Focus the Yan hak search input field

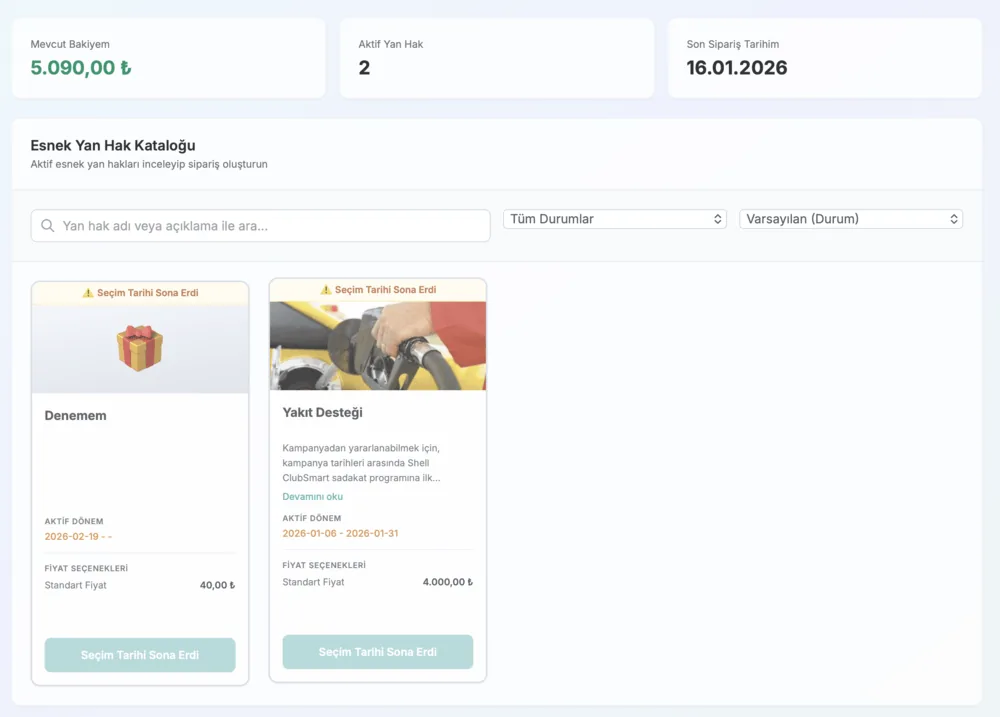click(x=260, y=226)
